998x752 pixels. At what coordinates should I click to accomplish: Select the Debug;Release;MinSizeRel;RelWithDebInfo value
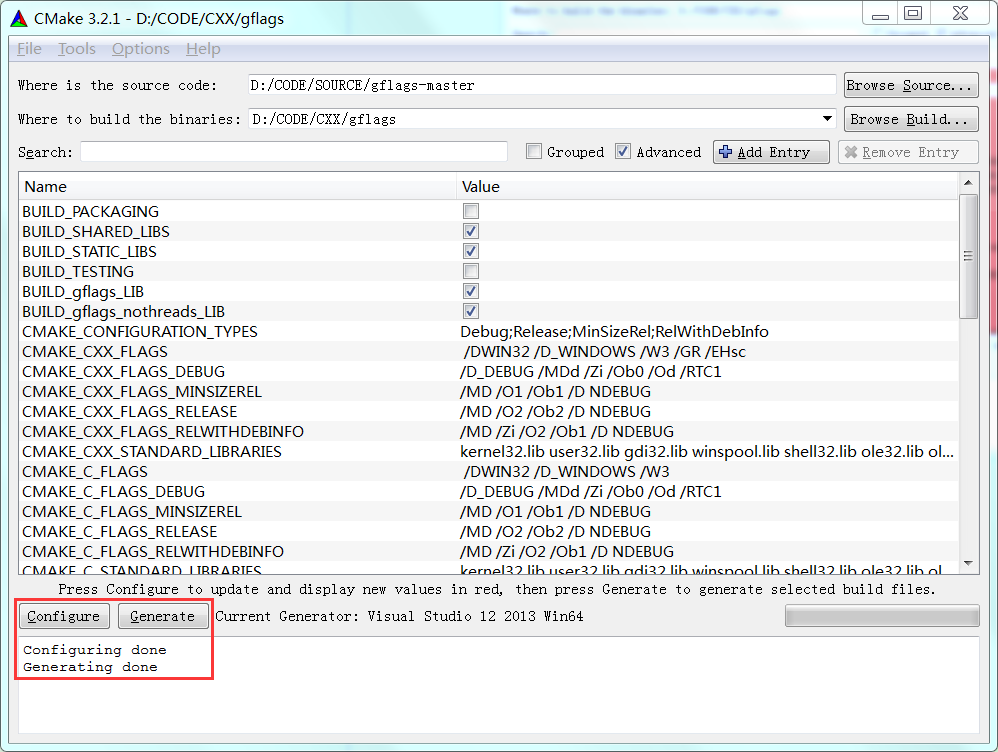pyautogui.click(x=614, y=332)
